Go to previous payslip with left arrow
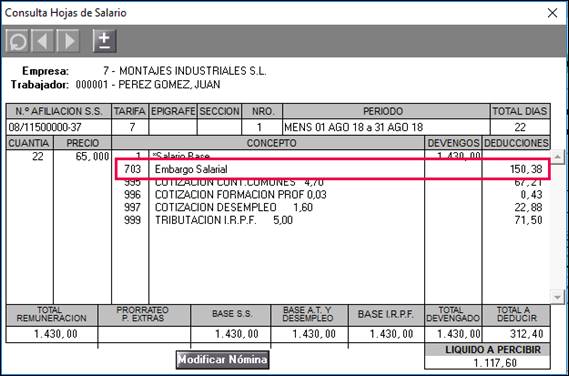This screenshot has width=569, height=376. tap(42, 41)
